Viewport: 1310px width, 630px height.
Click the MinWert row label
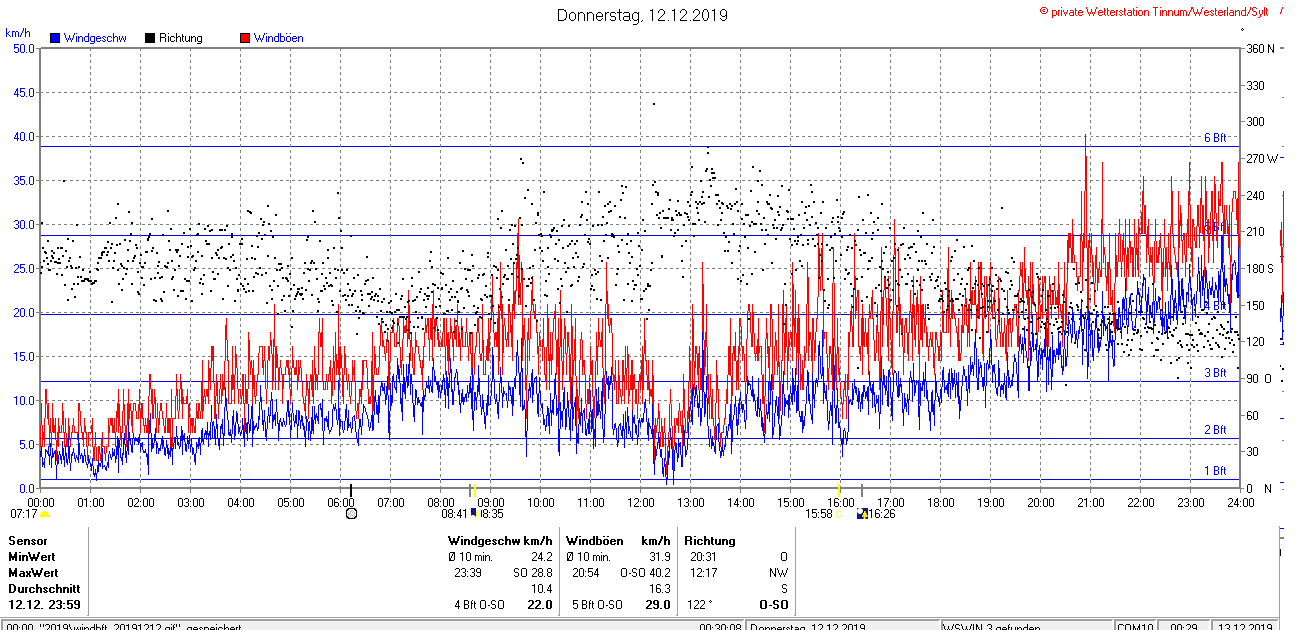[32, 557]
